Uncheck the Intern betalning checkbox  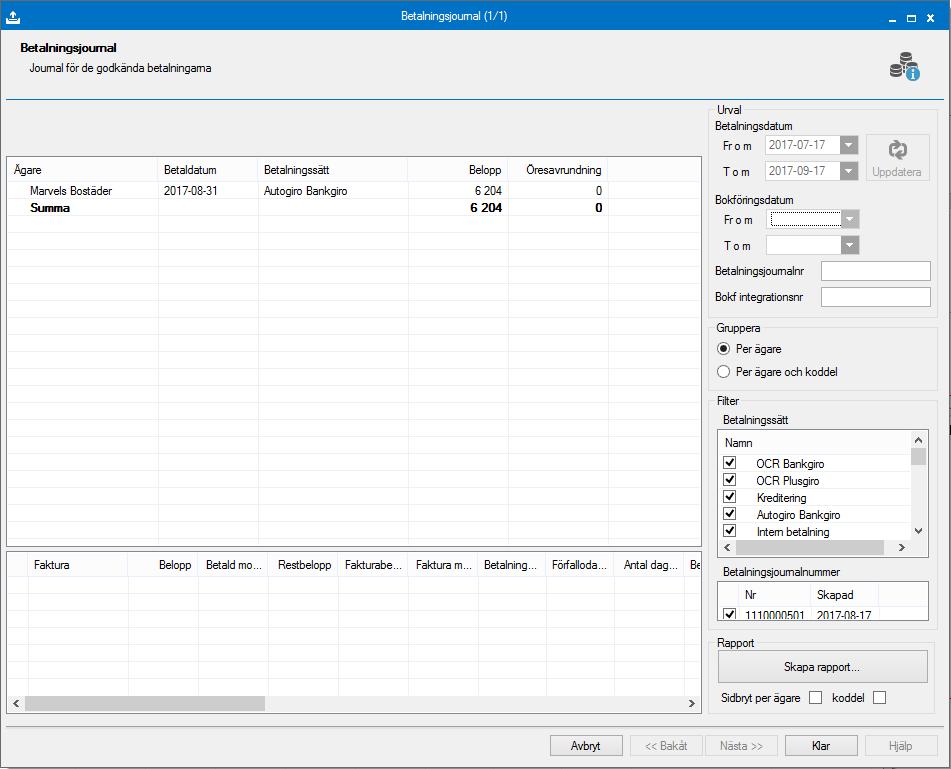pyautogui.click(x=730, y=531)
